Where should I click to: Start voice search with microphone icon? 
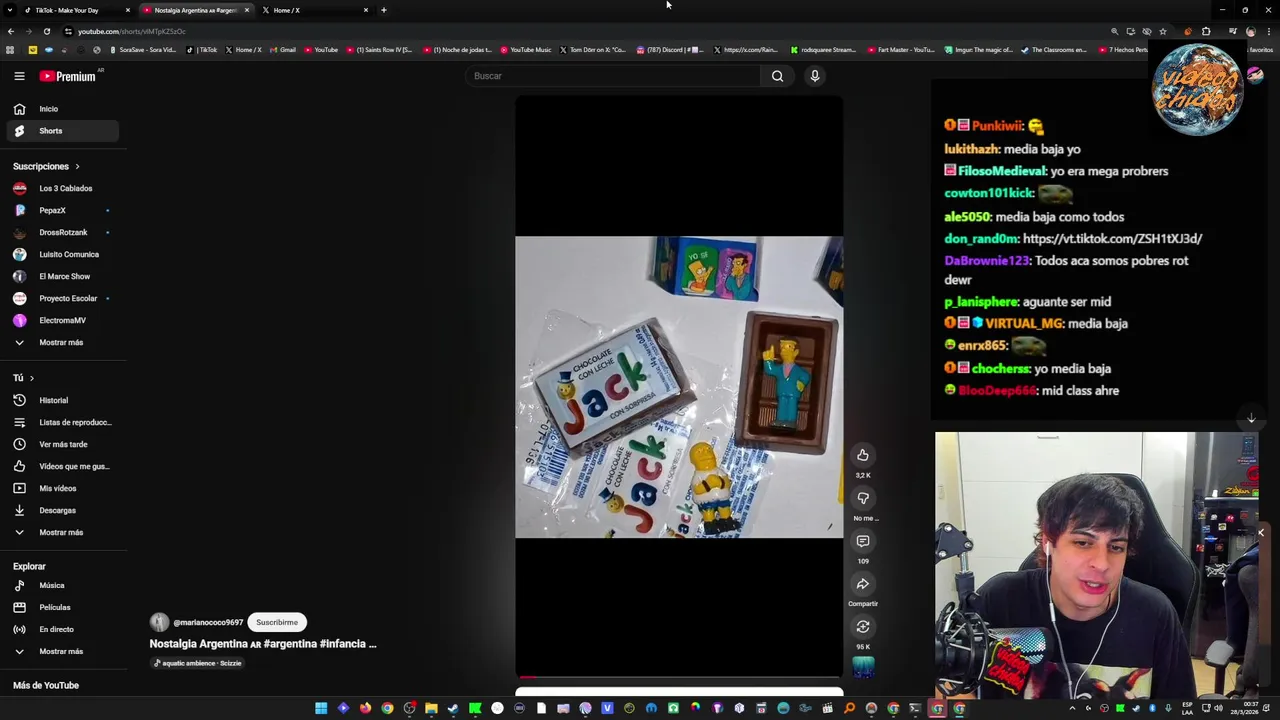815,76
